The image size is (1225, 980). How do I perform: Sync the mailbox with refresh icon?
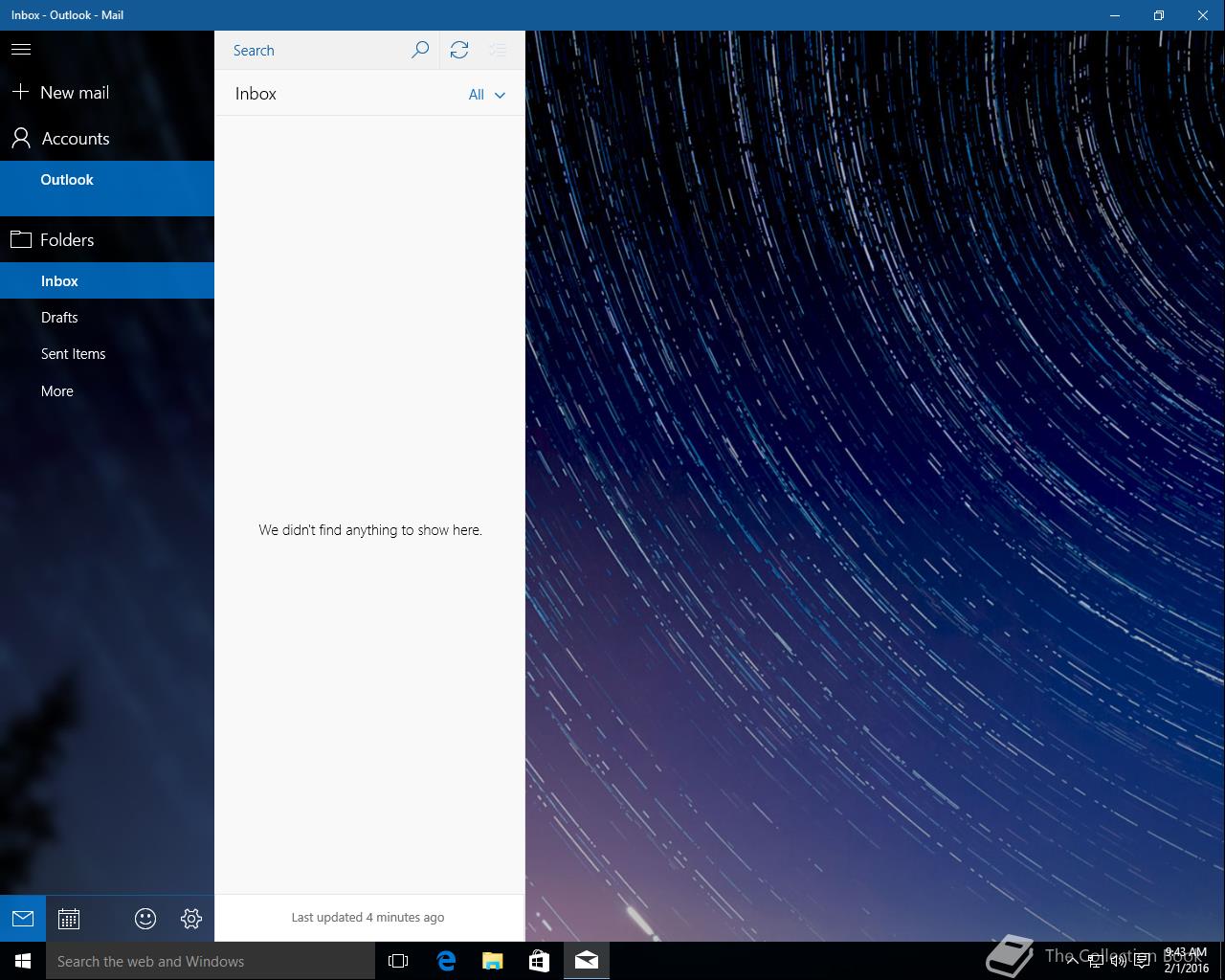[x=459, y=50]
